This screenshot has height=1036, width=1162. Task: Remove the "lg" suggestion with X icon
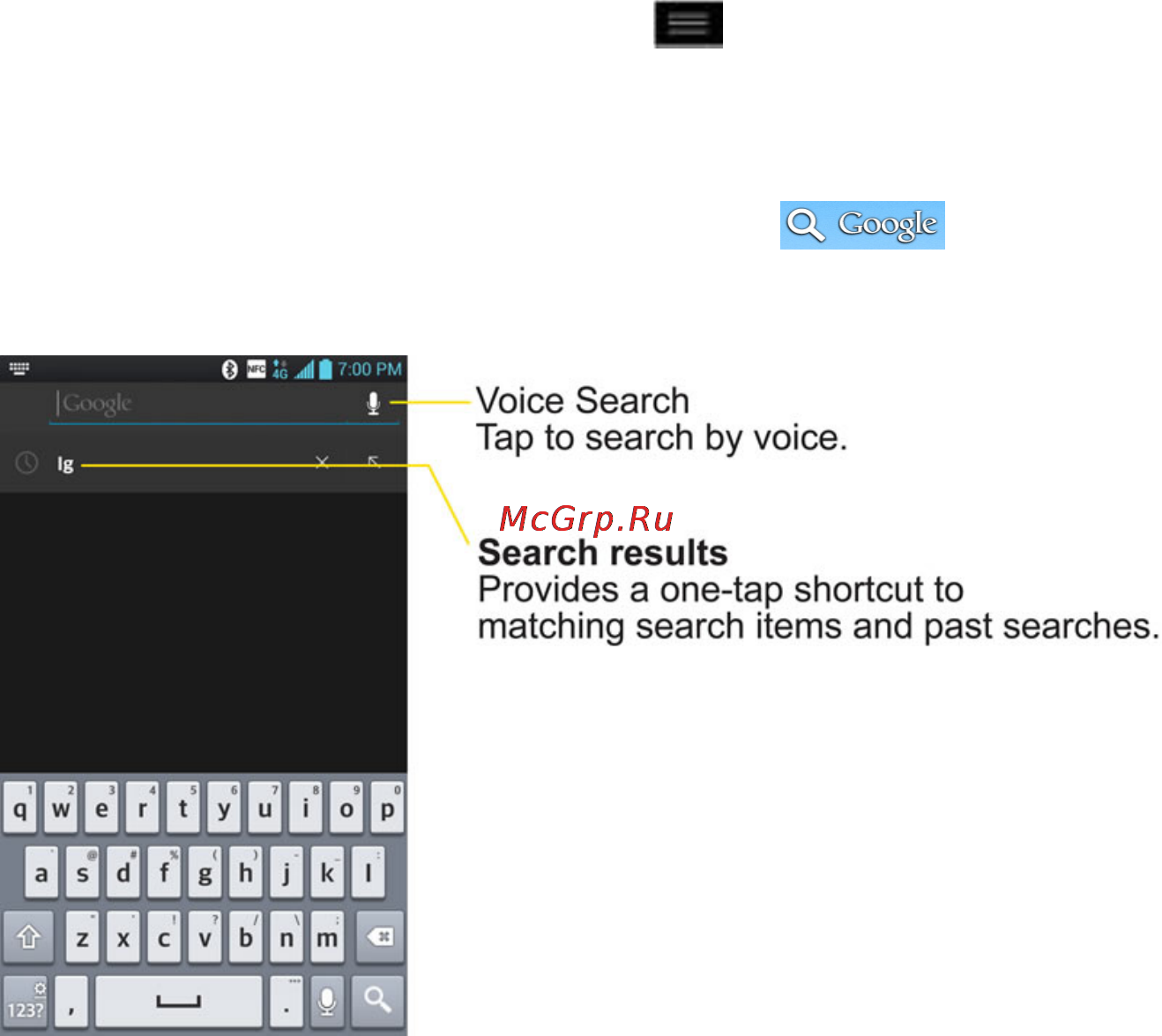(322, 462)
